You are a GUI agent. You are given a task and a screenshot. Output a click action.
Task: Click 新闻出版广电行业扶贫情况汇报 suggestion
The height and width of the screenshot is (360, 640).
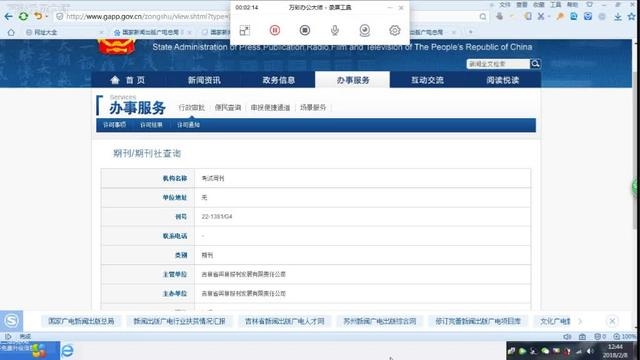[x=179, y=321]
